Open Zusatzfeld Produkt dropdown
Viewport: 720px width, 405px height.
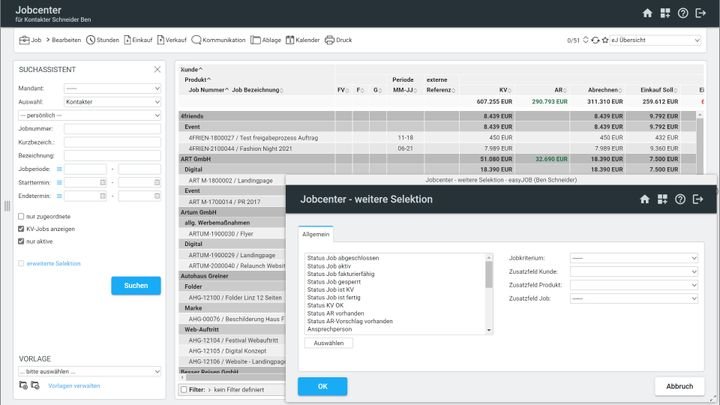point(634,285)
